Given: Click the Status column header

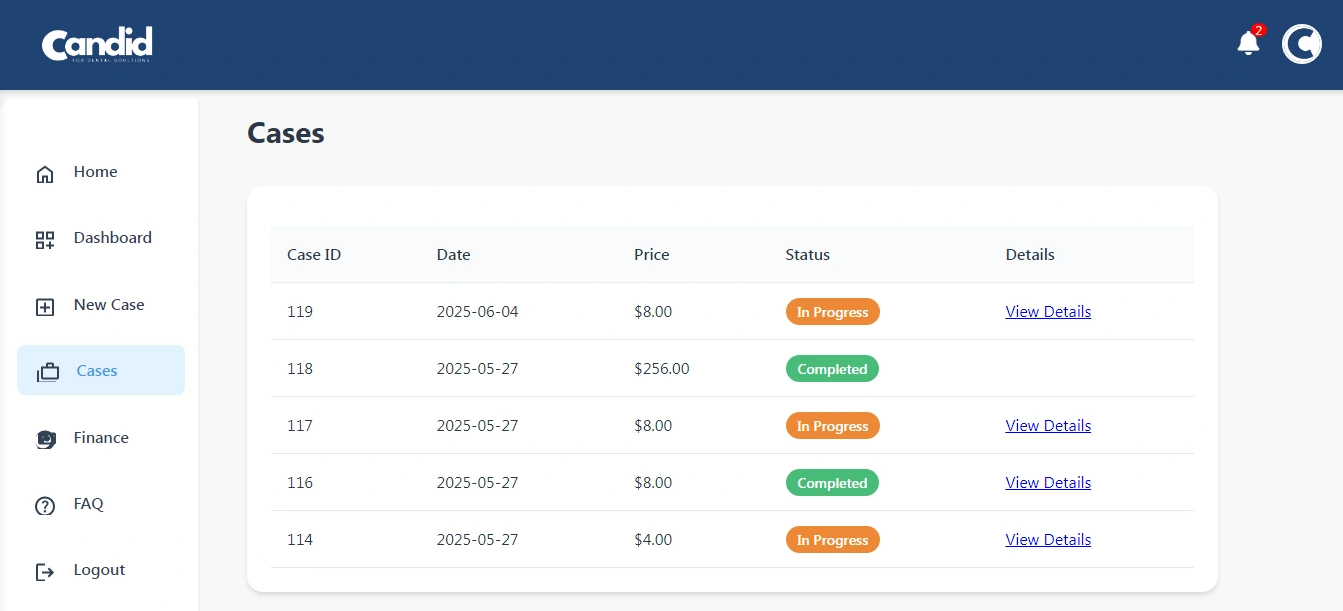Looking at the screenshot, I should (807, 255).
